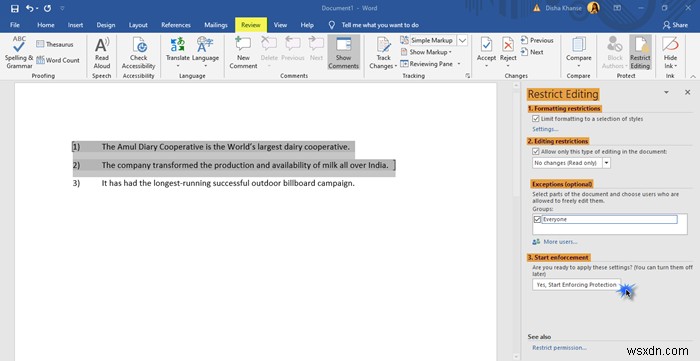Click the Save icon in title bar
Image resolution: width=700 pixels, height=361 pixels.
tap(14, 8)
